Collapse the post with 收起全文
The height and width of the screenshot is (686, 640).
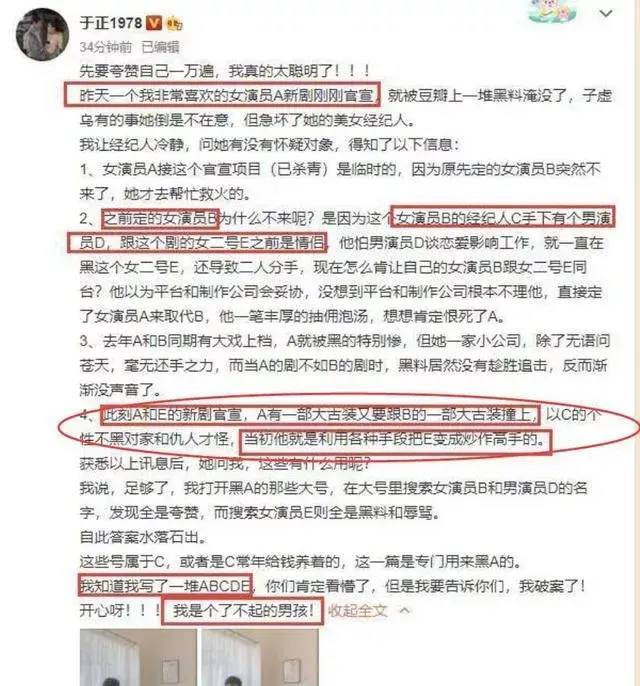[358, 610]
